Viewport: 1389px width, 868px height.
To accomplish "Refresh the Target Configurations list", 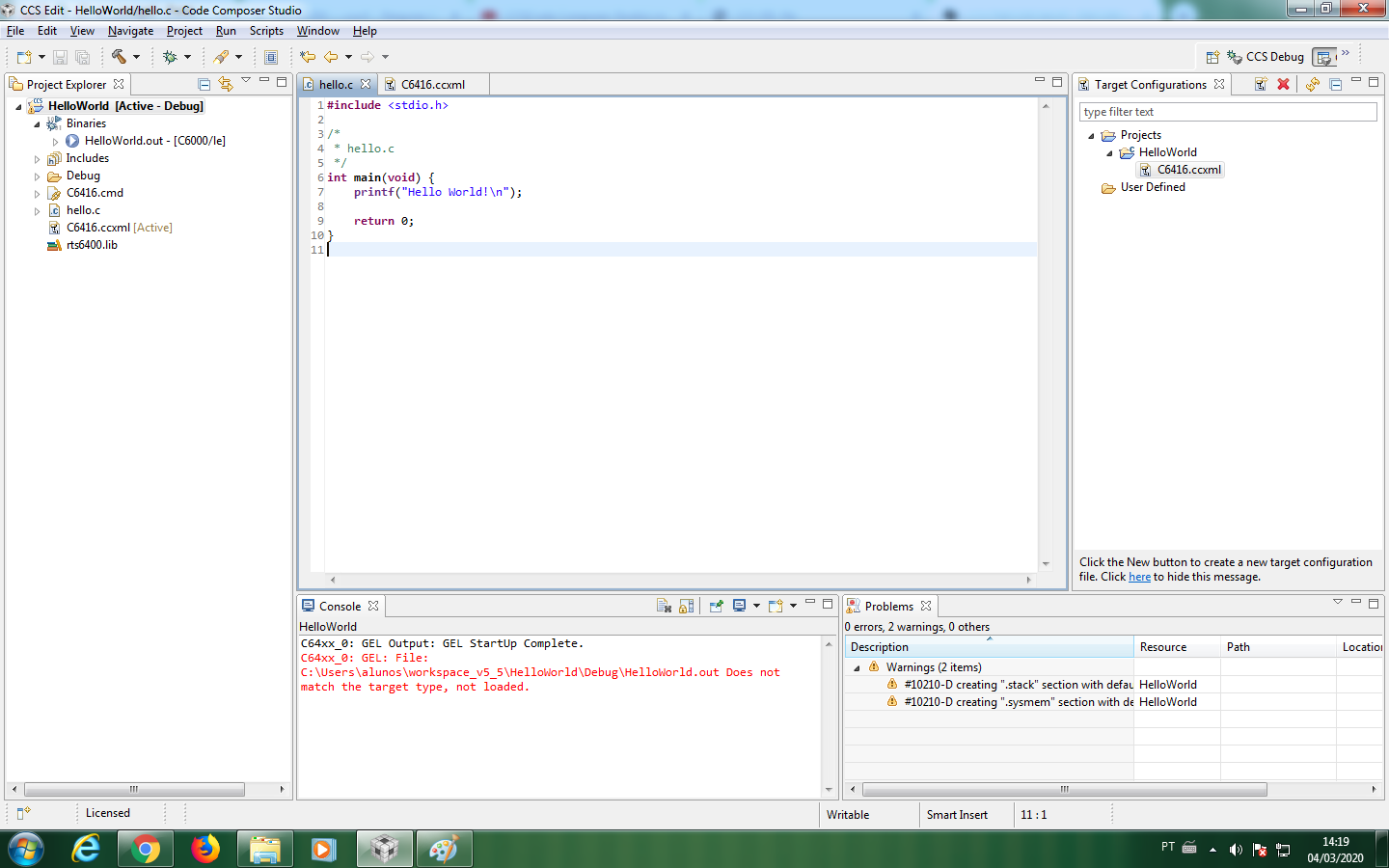I will (1313, 84).
